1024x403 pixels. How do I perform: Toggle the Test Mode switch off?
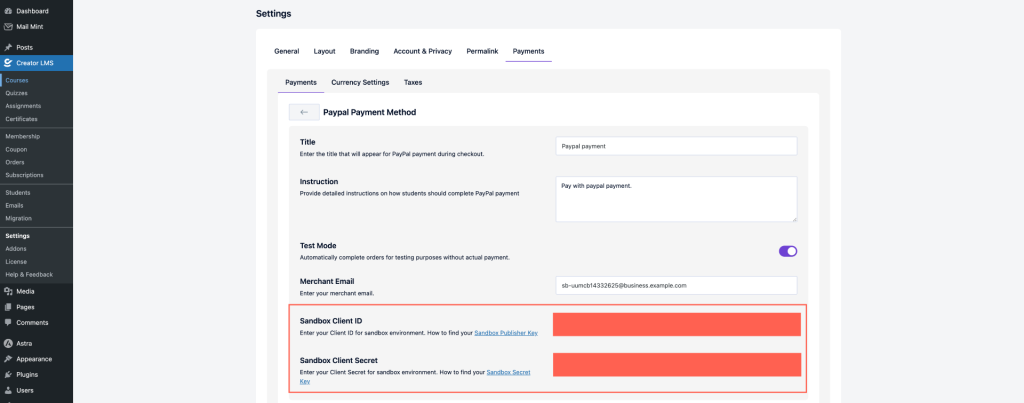pos(787,251)
